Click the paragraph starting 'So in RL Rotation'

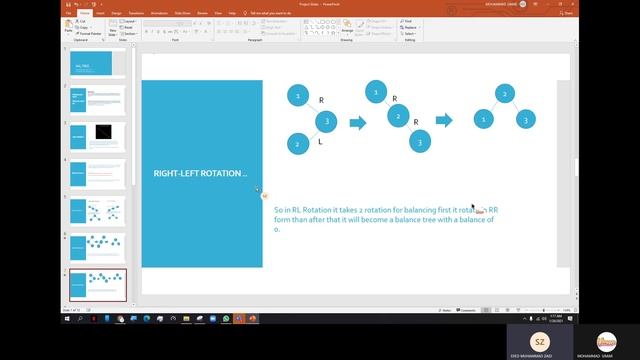click(x=386, y=220)
